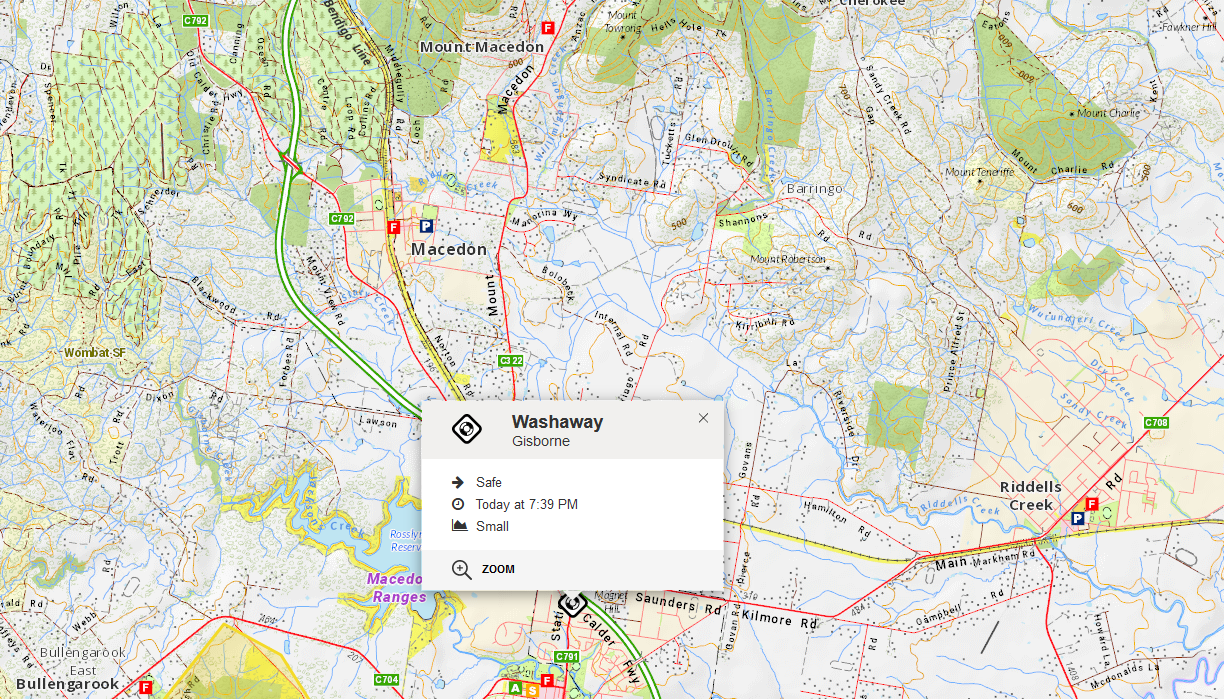Click the red F fire station marker near Mount Macedon
Viewport: 1224px width, 699px height.
point(548,28)
